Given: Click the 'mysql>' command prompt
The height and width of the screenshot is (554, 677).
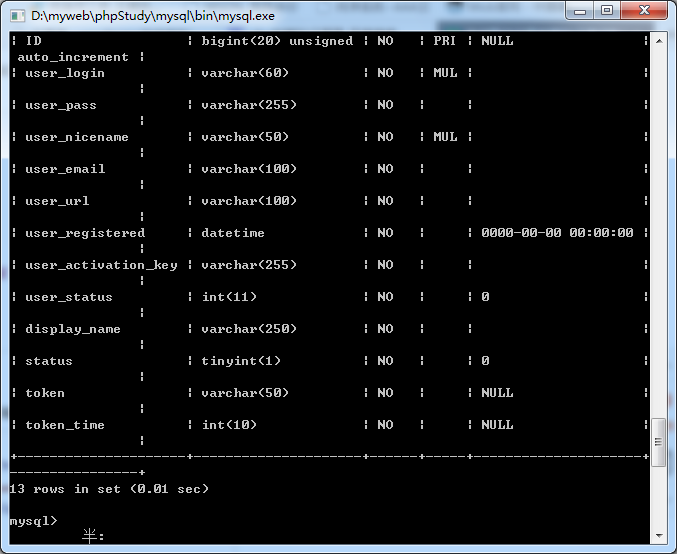Looking at the screenshot, I should (x=33, y=521).
